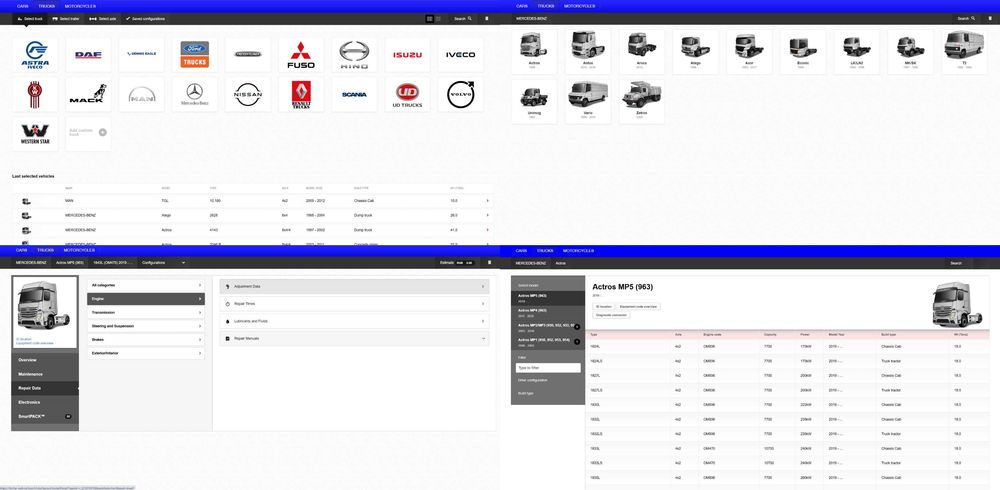Click the Diagnostic connector button

point(612,315)
